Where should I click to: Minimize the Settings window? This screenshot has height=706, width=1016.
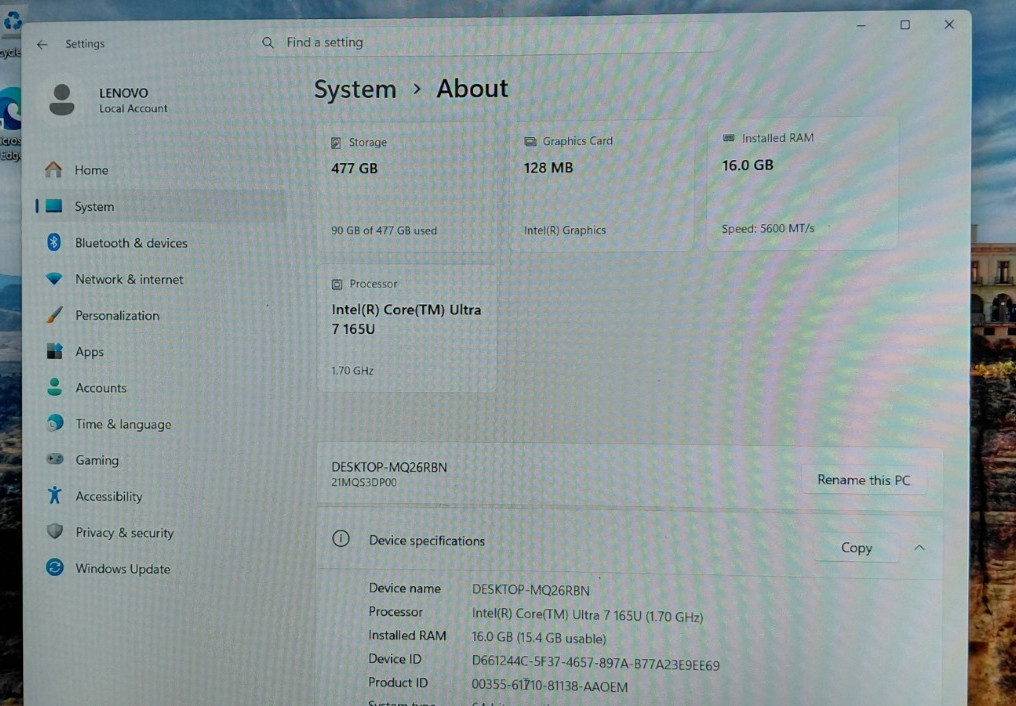860,25
